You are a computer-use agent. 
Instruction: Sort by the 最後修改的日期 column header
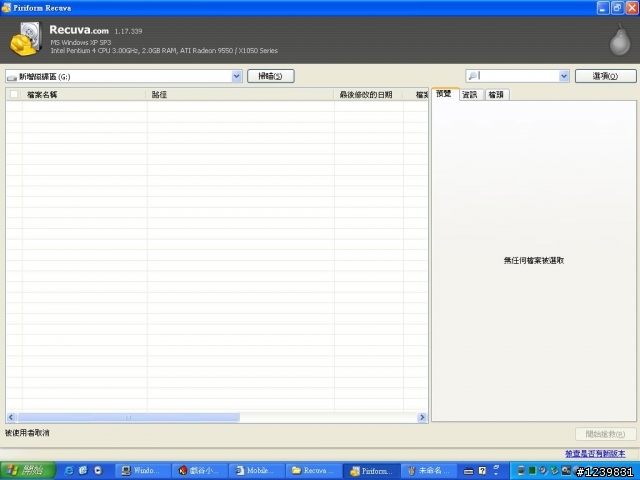tap(368, 95)
